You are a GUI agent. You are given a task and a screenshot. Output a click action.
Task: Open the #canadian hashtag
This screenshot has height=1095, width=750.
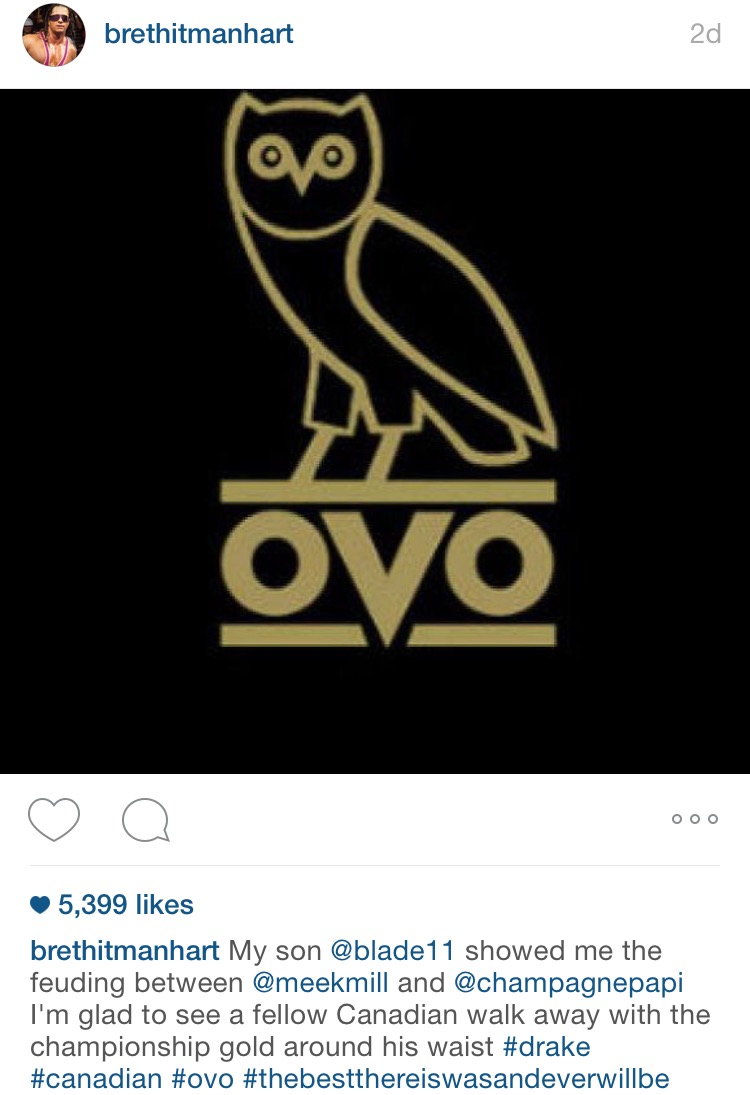(96, 1079)
